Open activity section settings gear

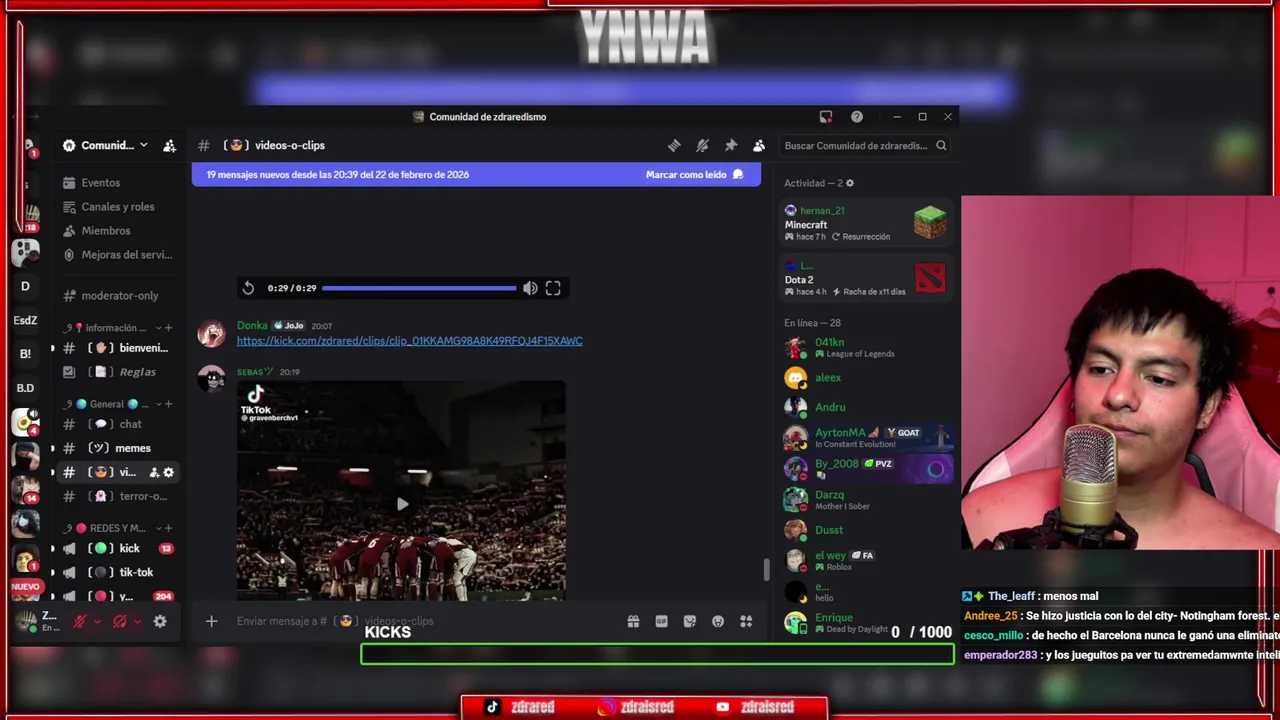pos(850,183)
